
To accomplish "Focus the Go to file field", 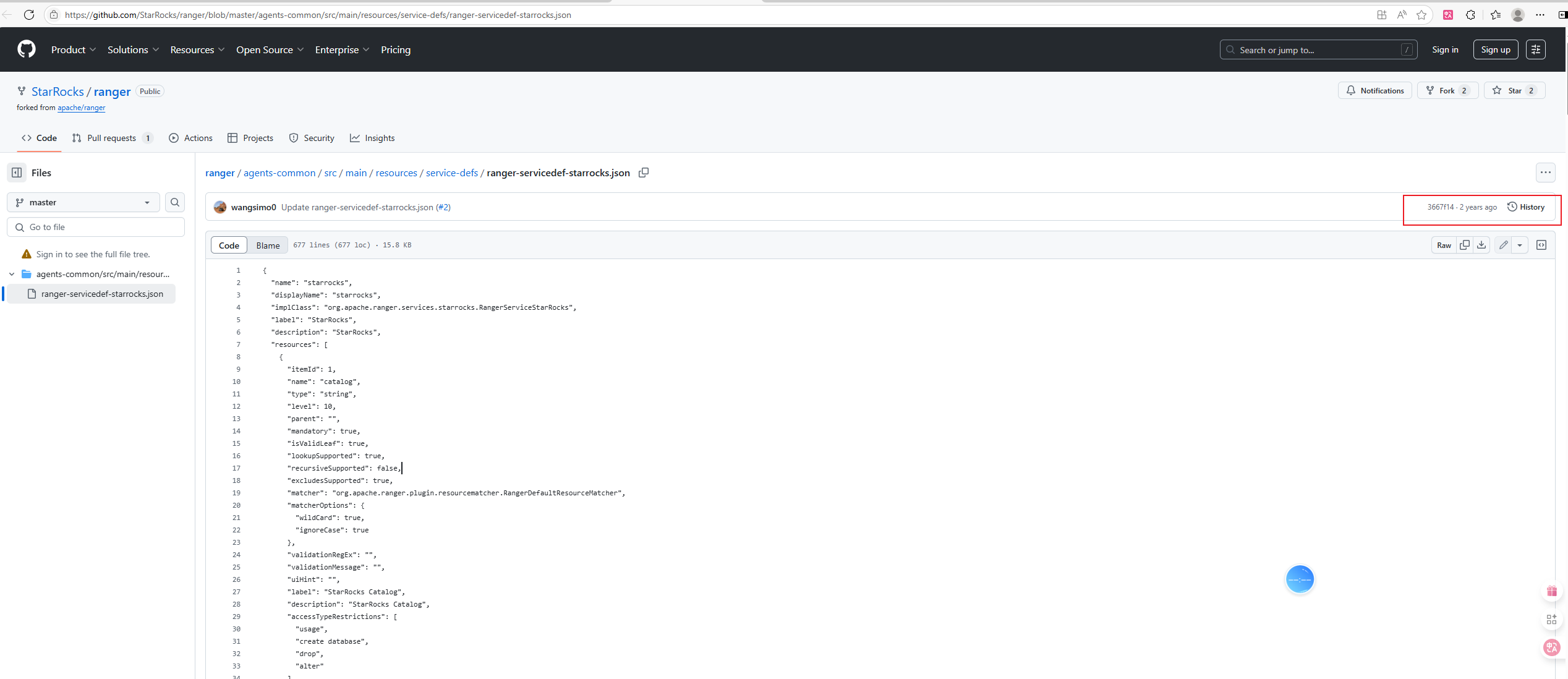I will click(x=96, y=227).
